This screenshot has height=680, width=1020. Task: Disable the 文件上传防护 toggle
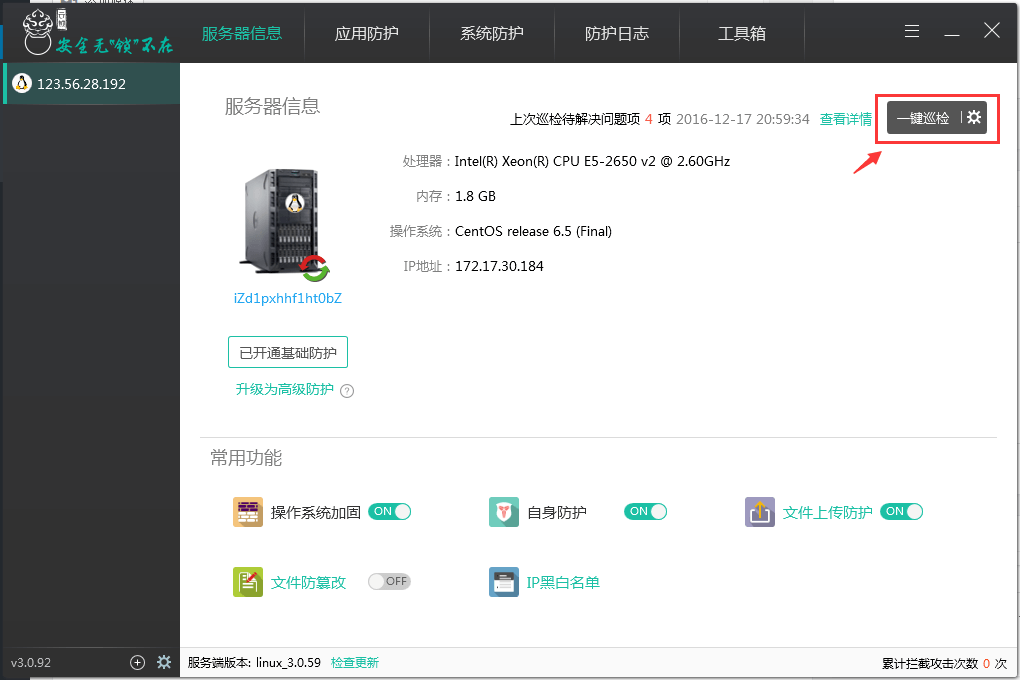point(902,511)
